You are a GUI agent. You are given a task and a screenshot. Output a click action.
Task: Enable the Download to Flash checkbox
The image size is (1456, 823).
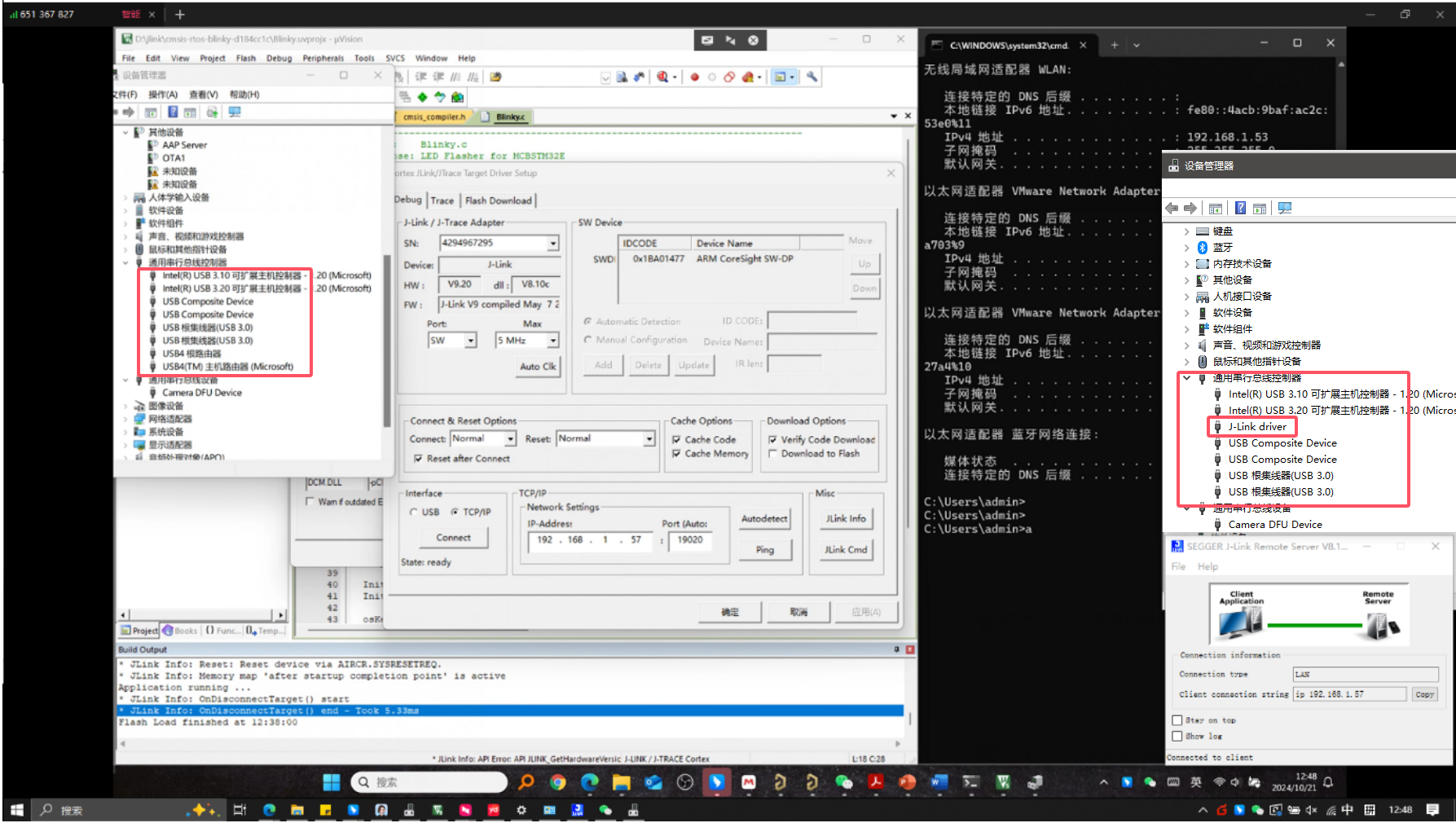(x=772, y=454)
